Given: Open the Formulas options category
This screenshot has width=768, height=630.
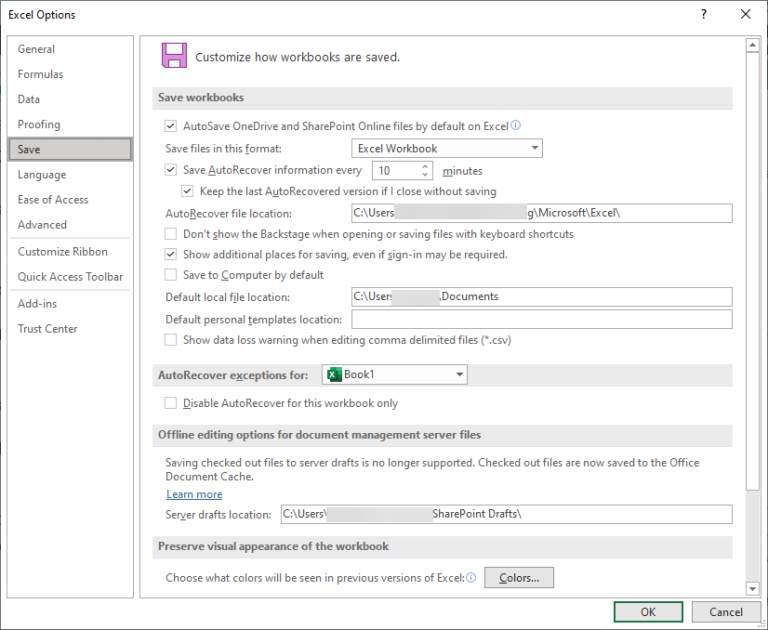Looking at the screenshot, I should pos(40,74).
